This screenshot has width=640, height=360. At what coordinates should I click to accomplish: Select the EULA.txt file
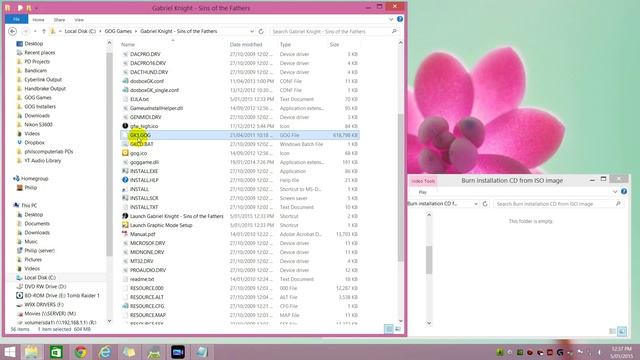tap(139, 99)
